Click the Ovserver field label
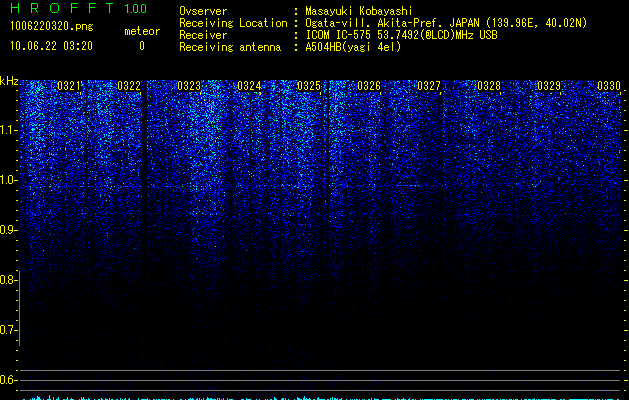 point(203,11)
